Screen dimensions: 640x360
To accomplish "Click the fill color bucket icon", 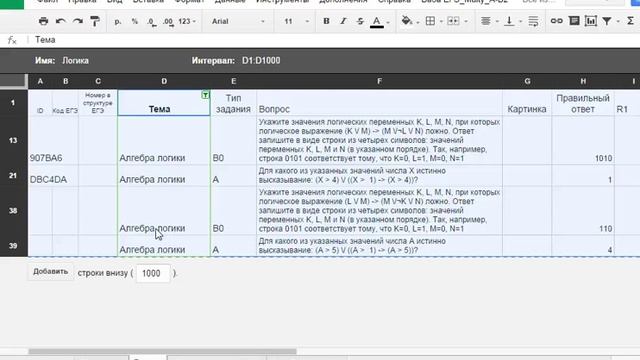I will [x=407, y=21].
